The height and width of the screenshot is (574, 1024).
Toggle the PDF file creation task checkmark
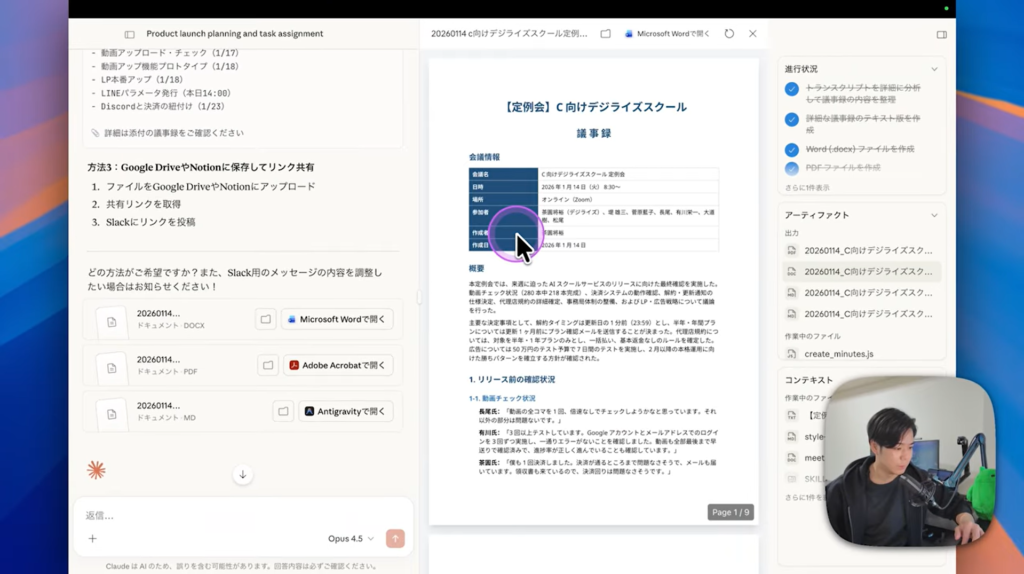792,168
